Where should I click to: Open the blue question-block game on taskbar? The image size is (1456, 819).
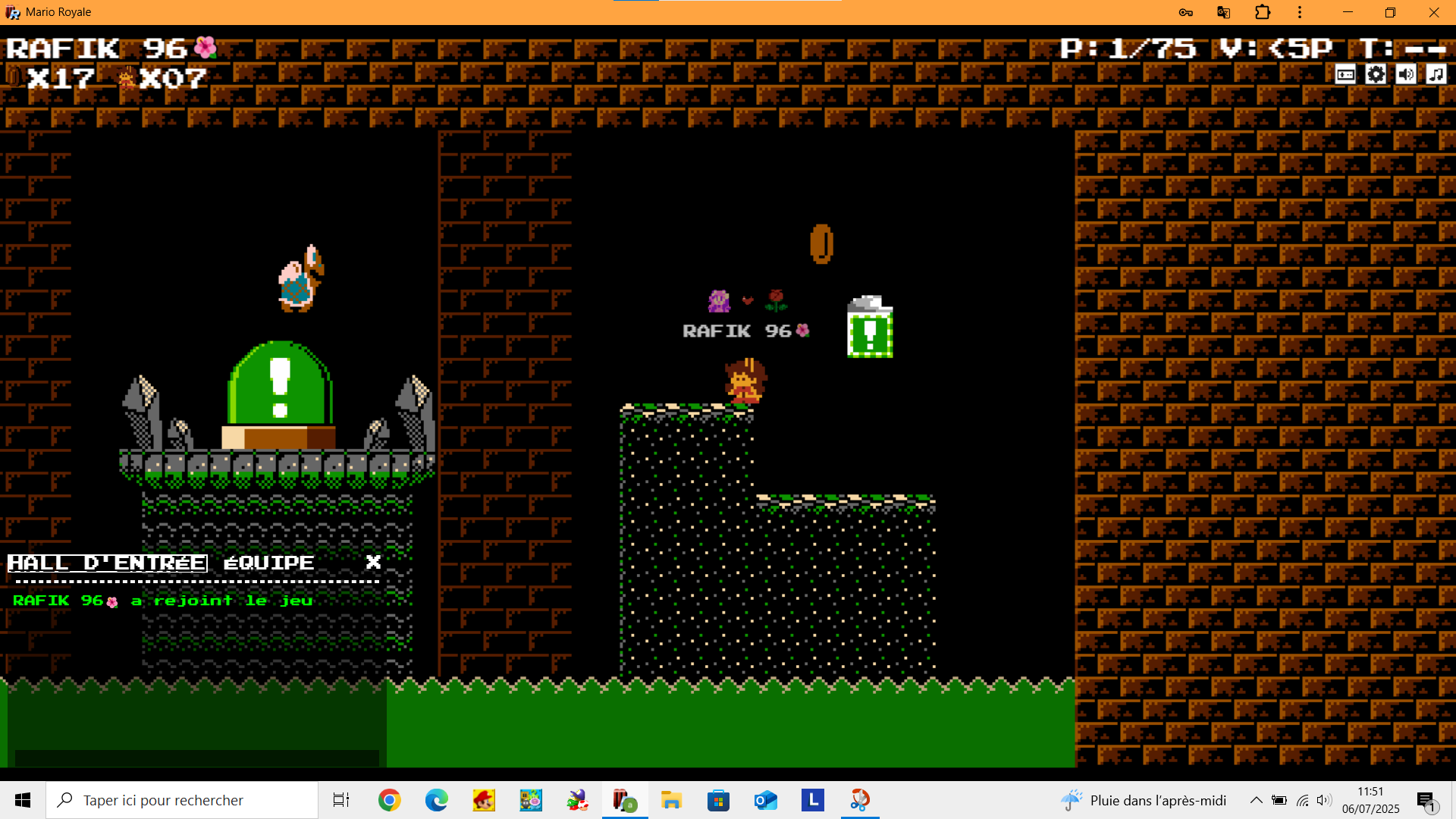click(530, 800)
